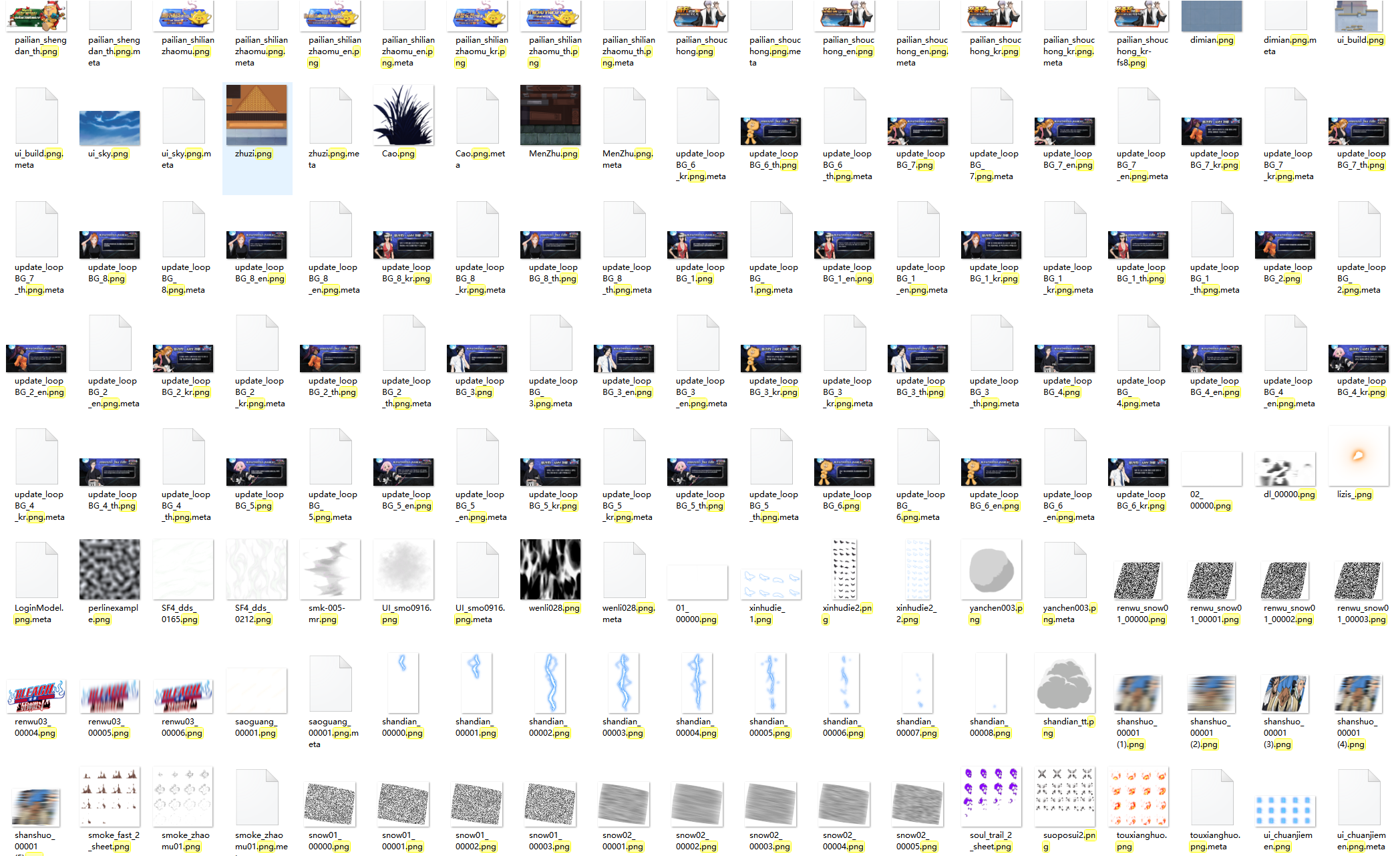Screen dimensions: 1400x856
Task: Select the renwu03_00004.png logo thumbnail
Action: [x=36, y=696]
